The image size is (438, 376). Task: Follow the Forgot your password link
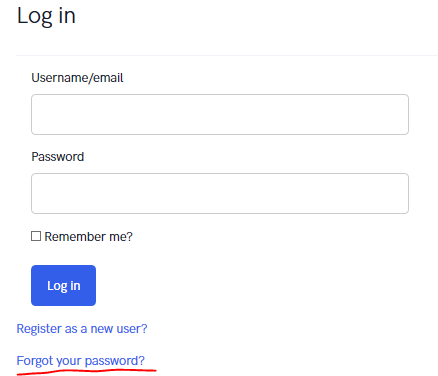[x=81, y=361]
